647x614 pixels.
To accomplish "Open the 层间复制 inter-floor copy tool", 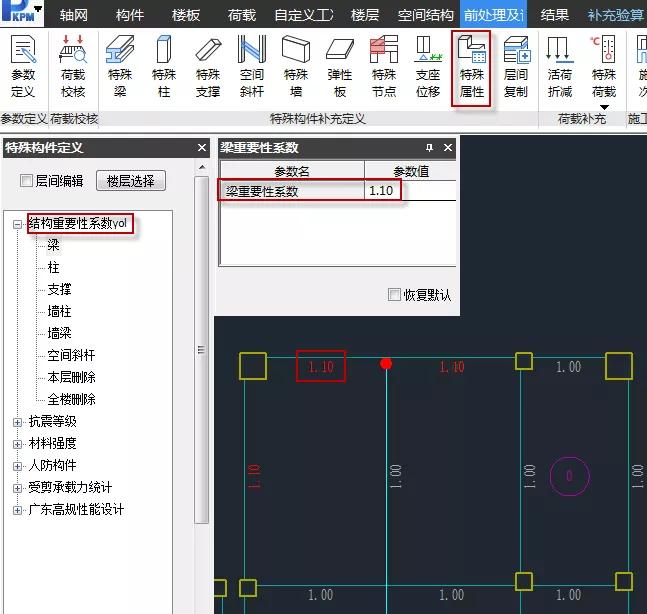I will click(x=516, y=66).
